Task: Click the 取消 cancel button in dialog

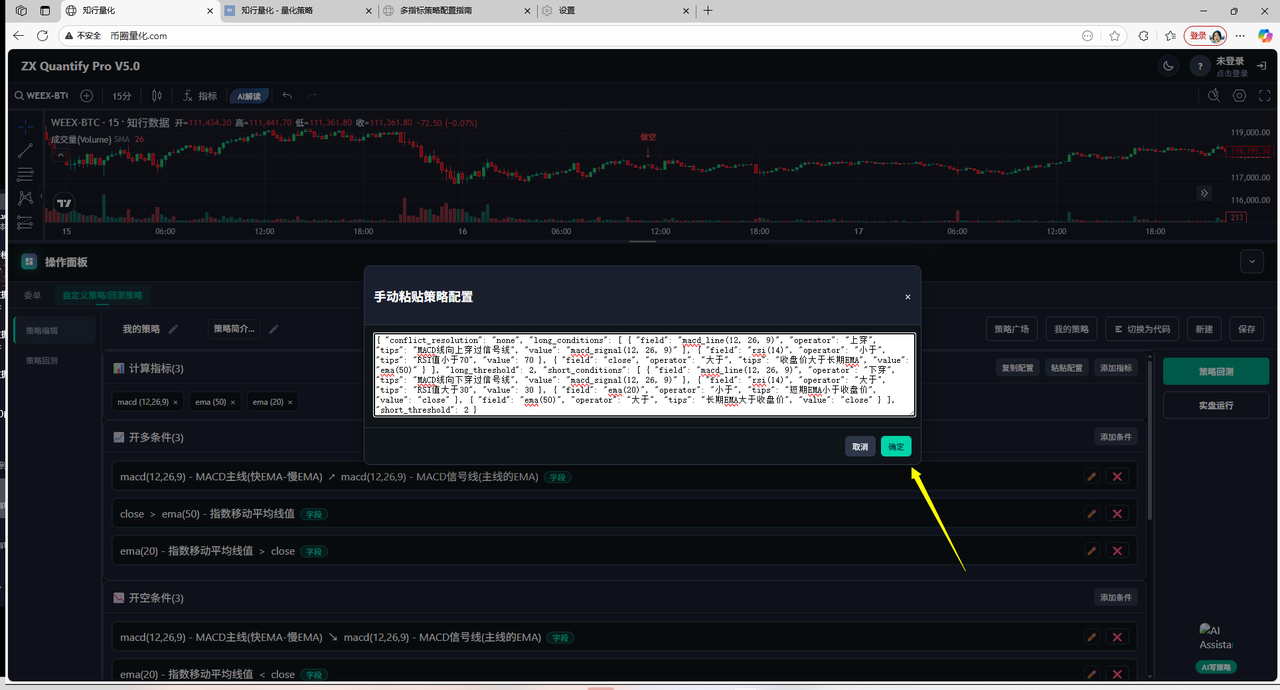Action: [x=860, y=446]
